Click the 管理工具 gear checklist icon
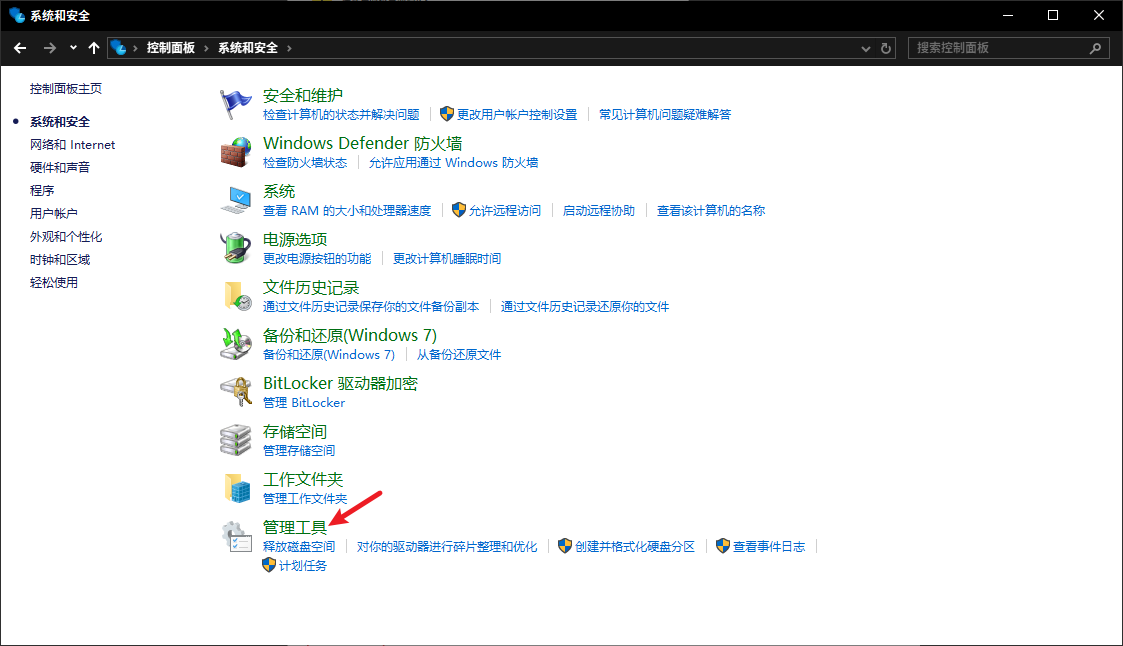Screen dimensions: 1123x646 coord(235,536)
